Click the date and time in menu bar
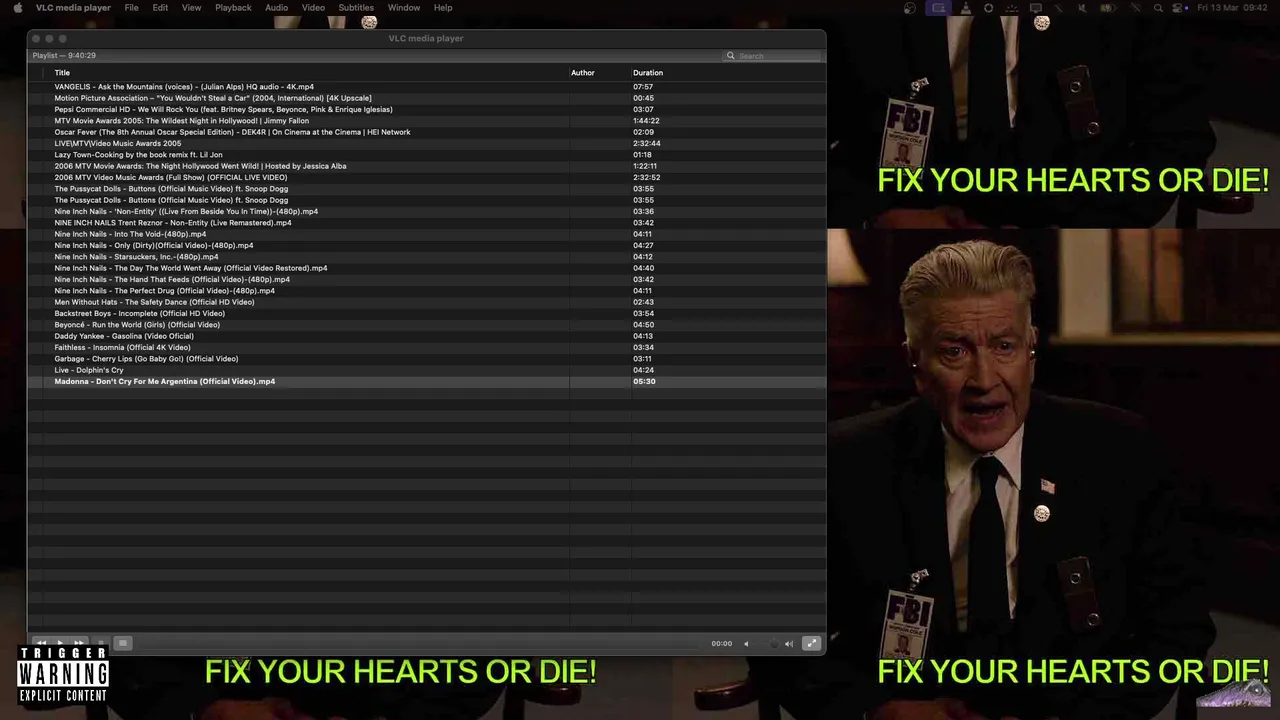Image resolution: width=1280 pixels, height=720 pixels. point(1232,8)
